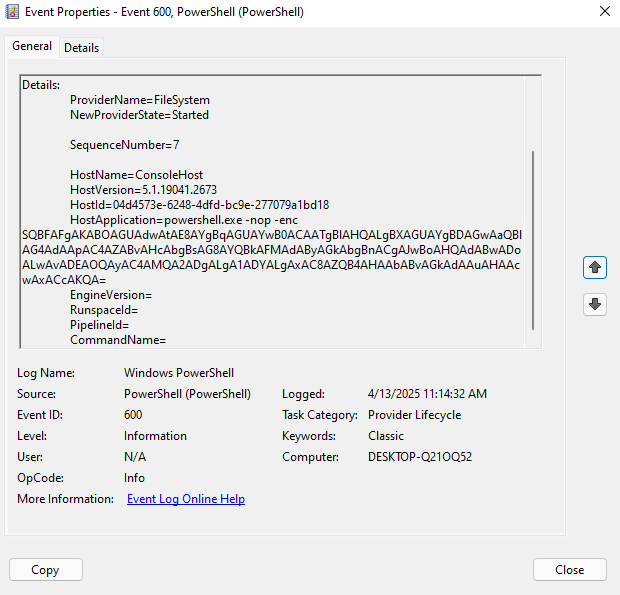This screenshot has width=620, height=595.
Task: Close the Event Properties dialog
Action: click(x=569, y=569)
